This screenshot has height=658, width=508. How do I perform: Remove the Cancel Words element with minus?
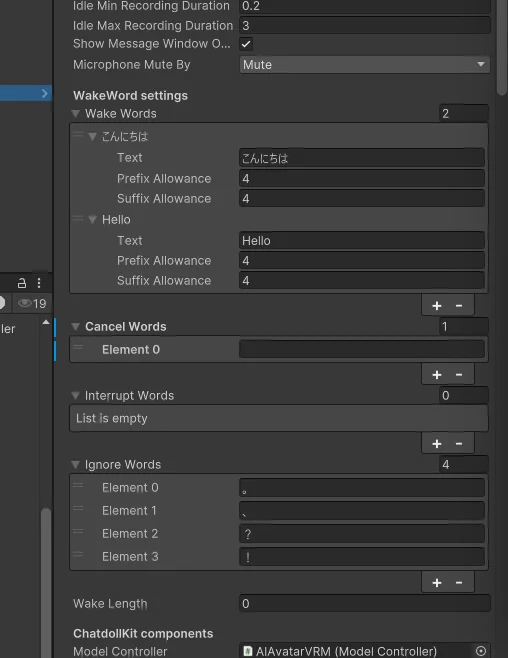coord(459,375)
